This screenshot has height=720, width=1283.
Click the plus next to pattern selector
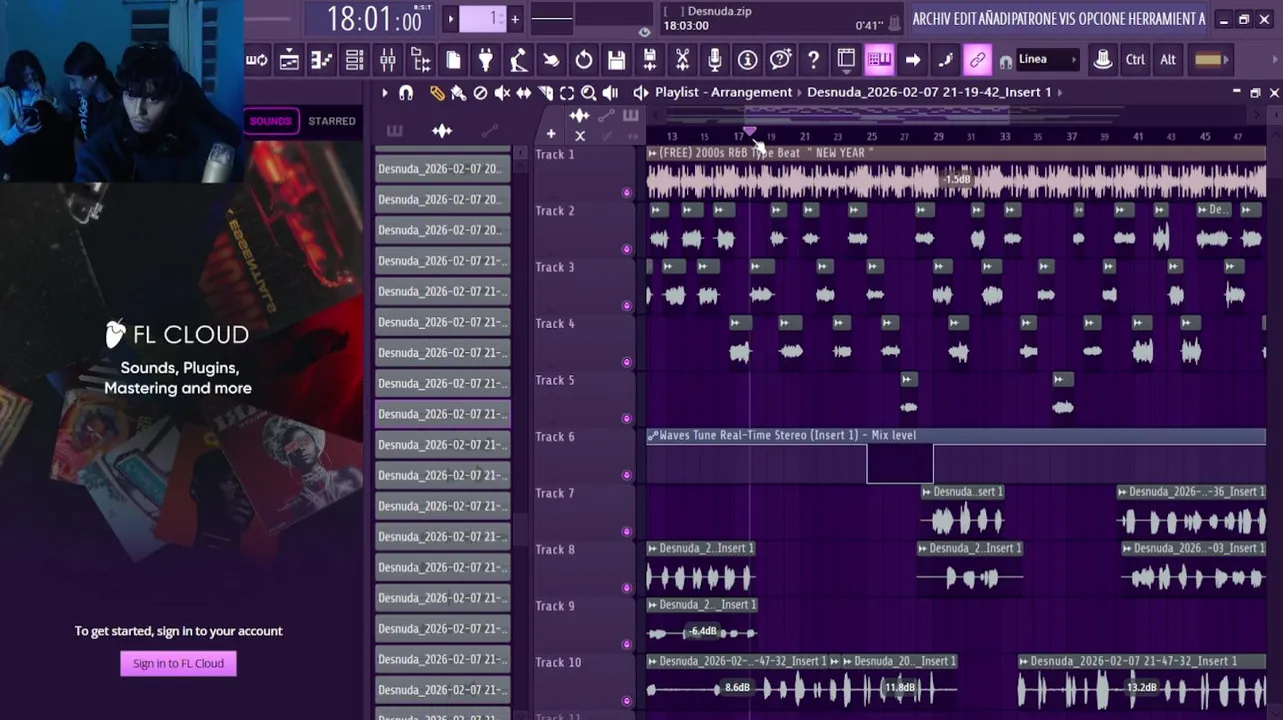pos(515,19)
